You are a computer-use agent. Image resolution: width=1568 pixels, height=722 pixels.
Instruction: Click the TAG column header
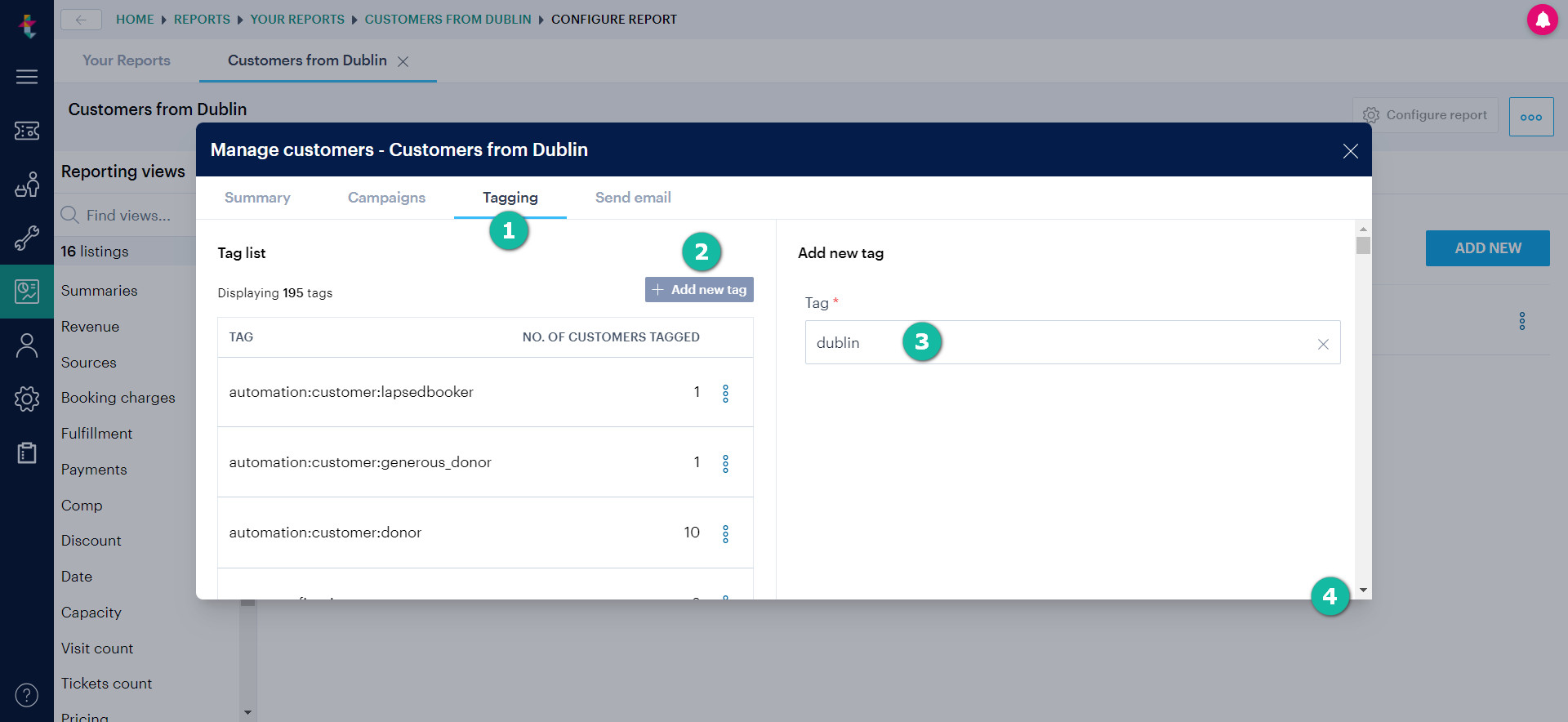241,337
